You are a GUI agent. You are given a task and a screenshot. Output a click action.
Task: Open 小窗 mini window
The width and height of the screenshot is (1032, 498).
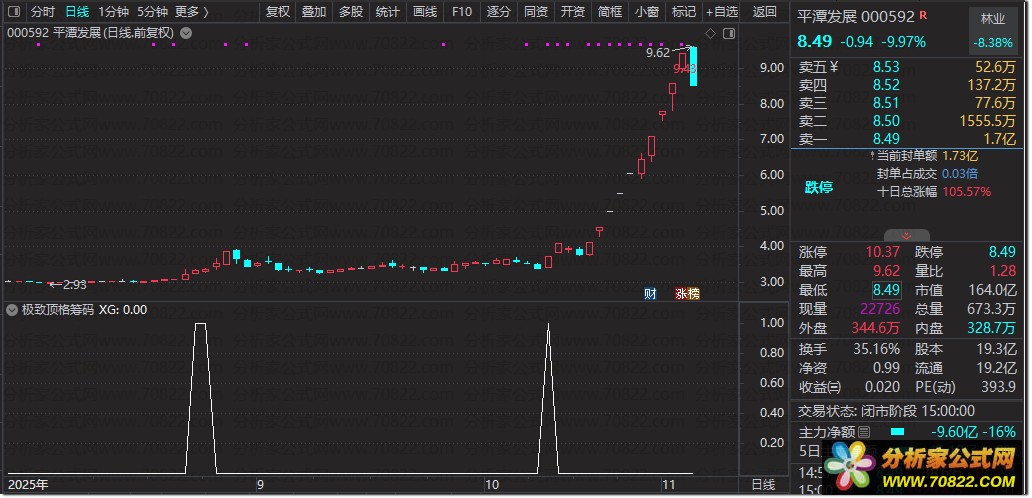click(x=646, y=12)
